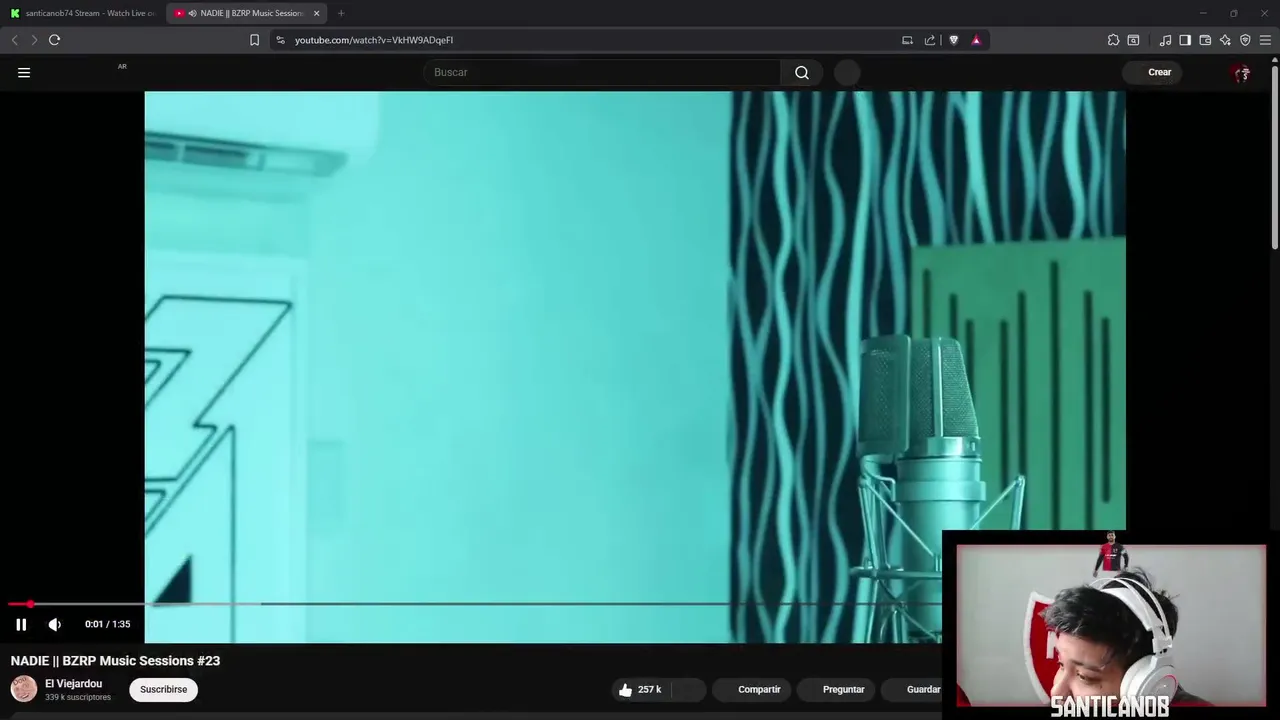The width and height of the screenshot is (1280, 720).
Task: Open the YouTube hamburger guide menu
Action: pos(24,72)
